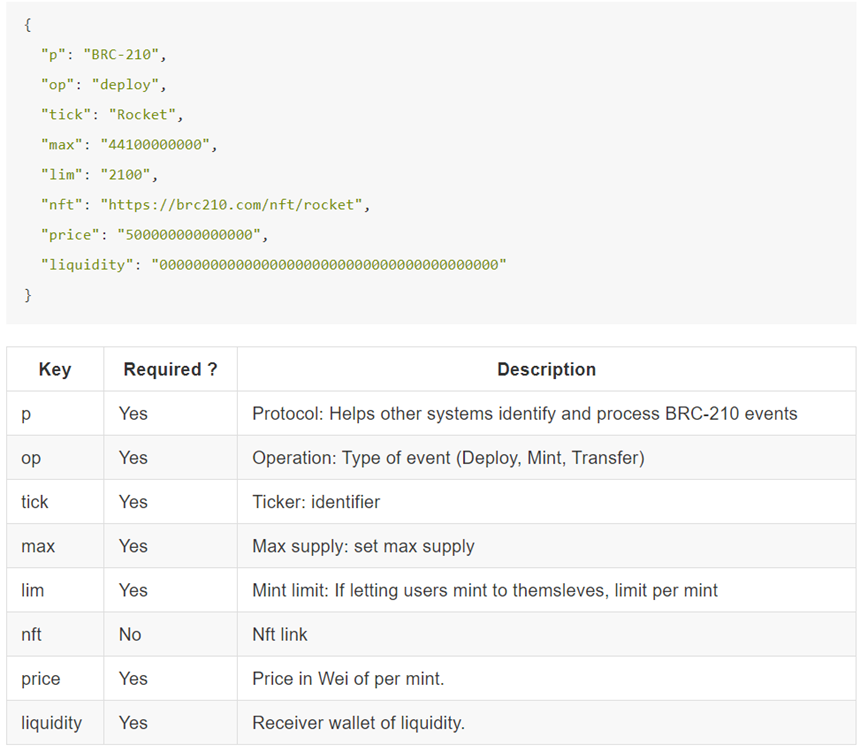
Task: Click the long zeros liquidity address in code
Action: coord(329,265)
